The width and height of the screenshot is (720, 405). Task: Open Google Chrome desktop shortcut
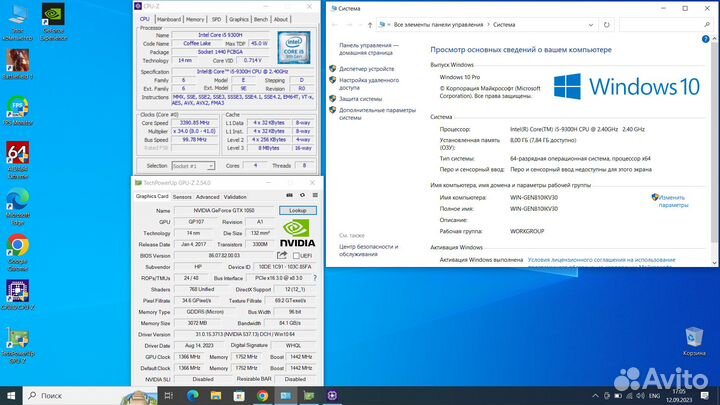(18, 252)
